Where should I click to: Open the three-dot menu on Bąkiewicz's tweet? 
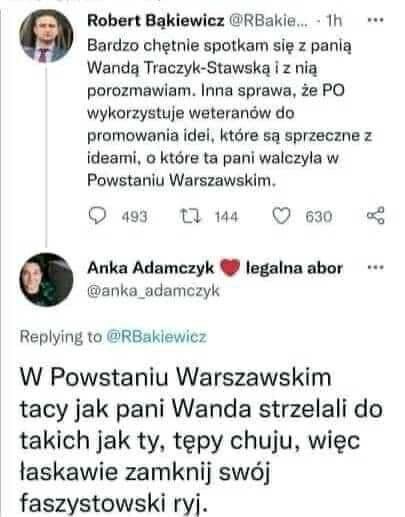point(375,20)
